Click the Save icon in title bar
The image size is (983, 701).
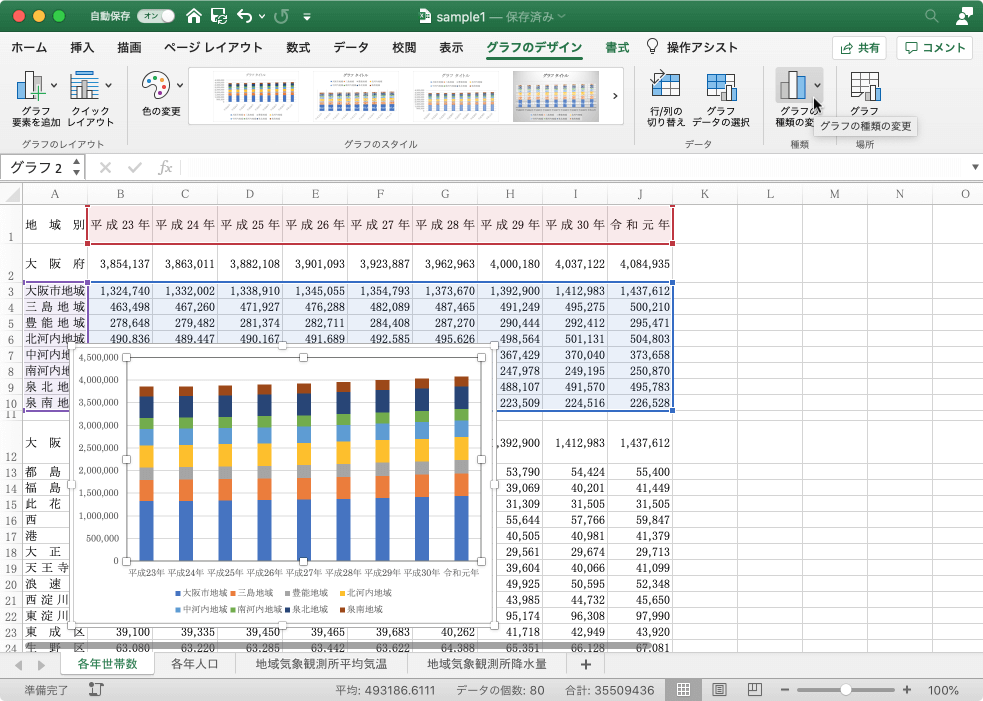218,17
